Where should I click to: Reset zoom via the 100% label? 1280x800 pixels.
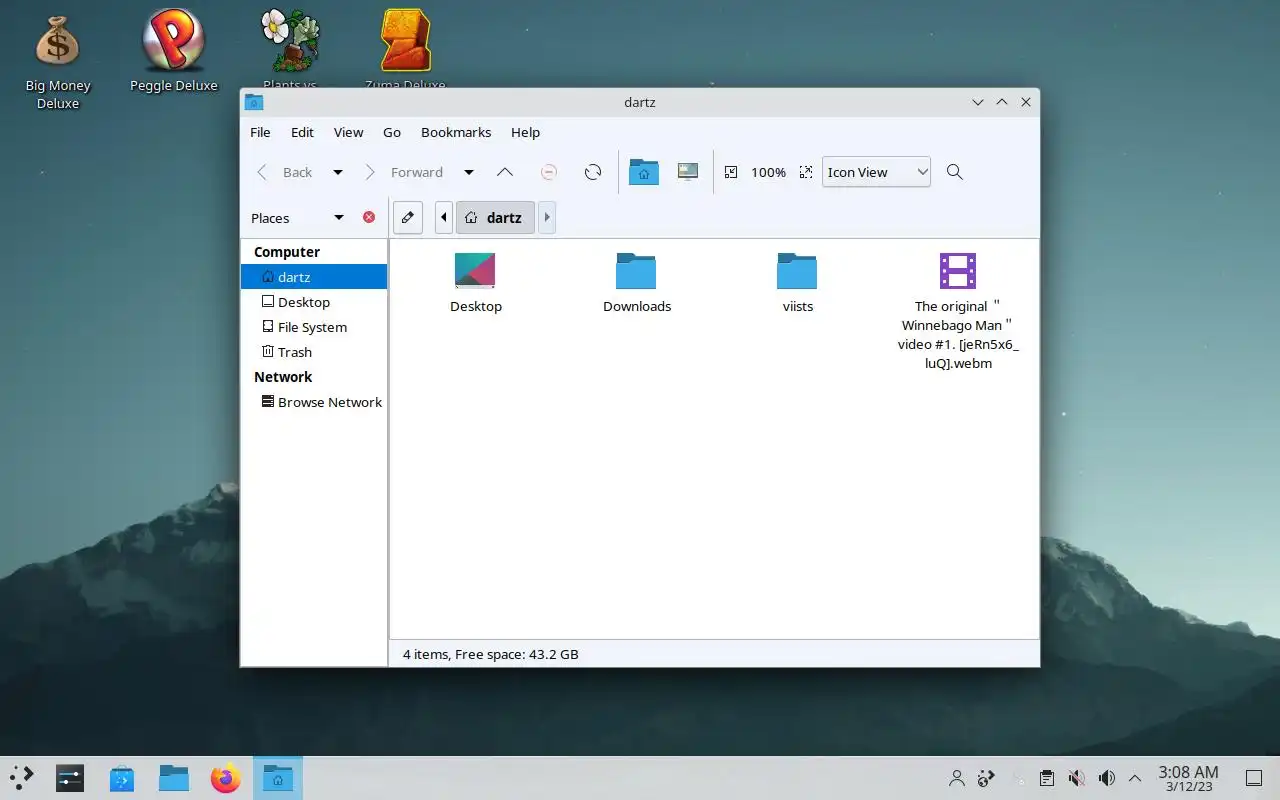[x=768, y=172]
